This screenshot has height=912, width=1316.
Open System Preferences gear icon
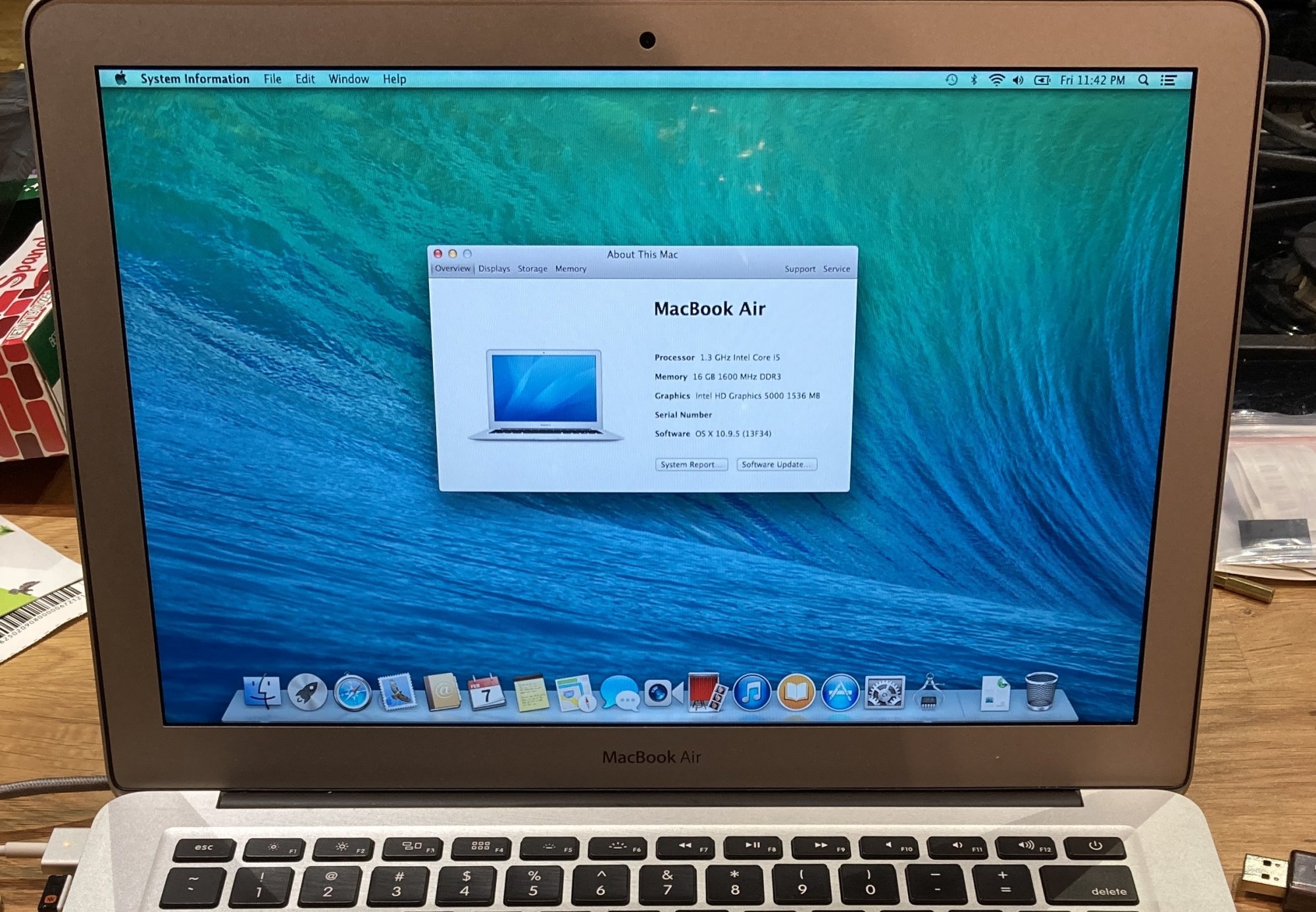(x=884, y=693)
